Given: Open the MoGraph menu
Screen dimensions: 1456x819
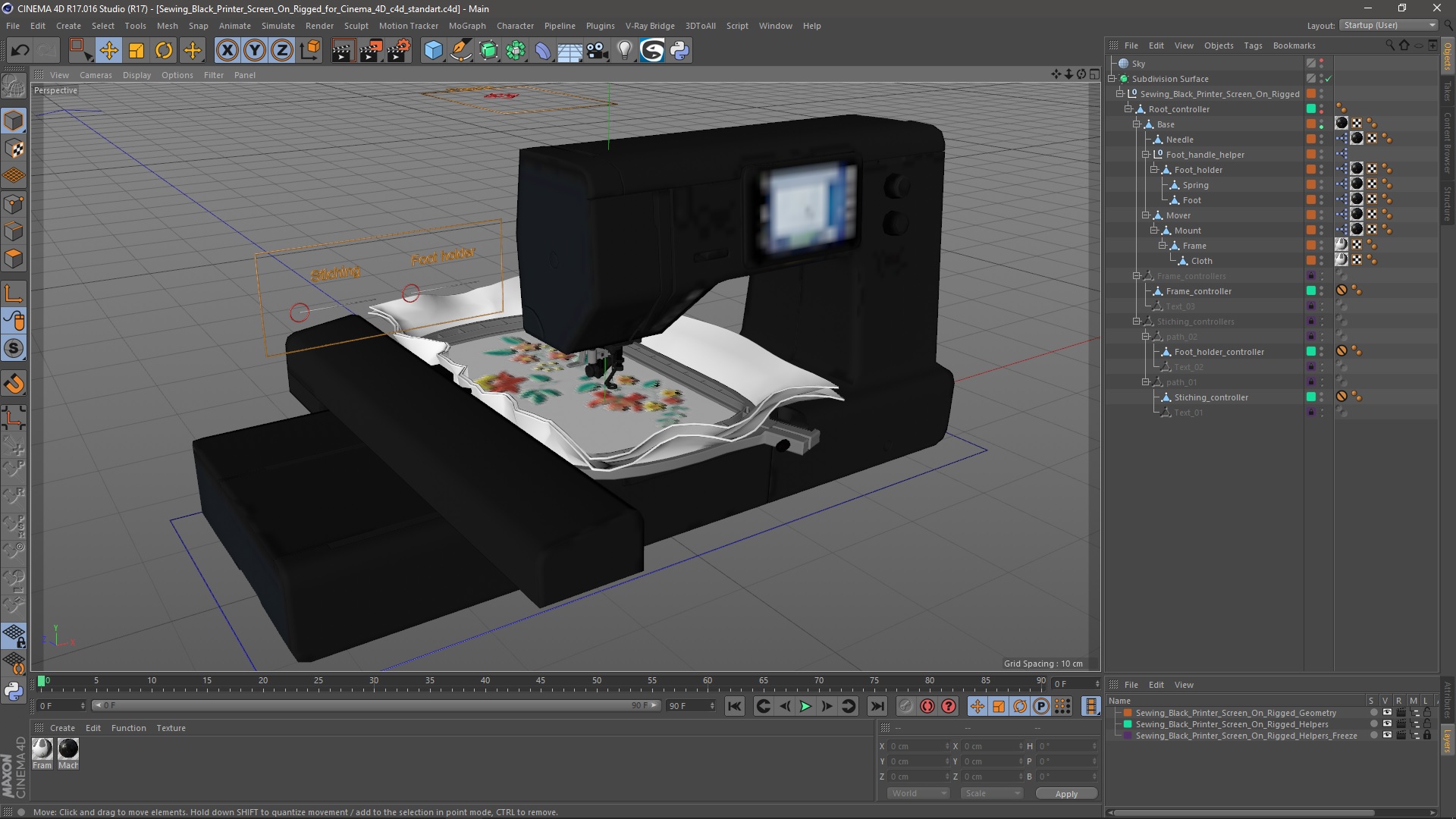Looking at the screenshot, I should point(466,26).
